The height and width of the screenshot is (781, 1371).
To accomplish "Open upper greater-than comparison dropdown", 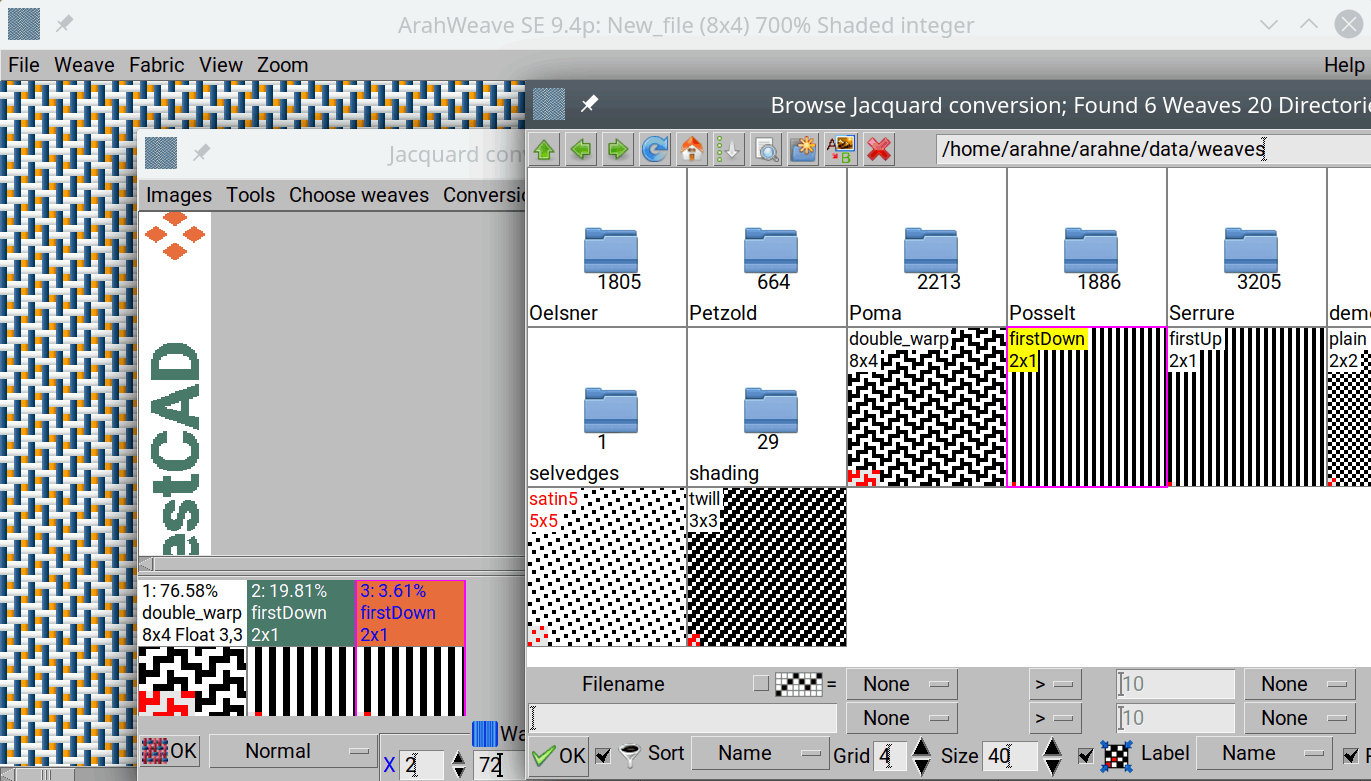I will pyautogui.click(x=1055, y=684).
